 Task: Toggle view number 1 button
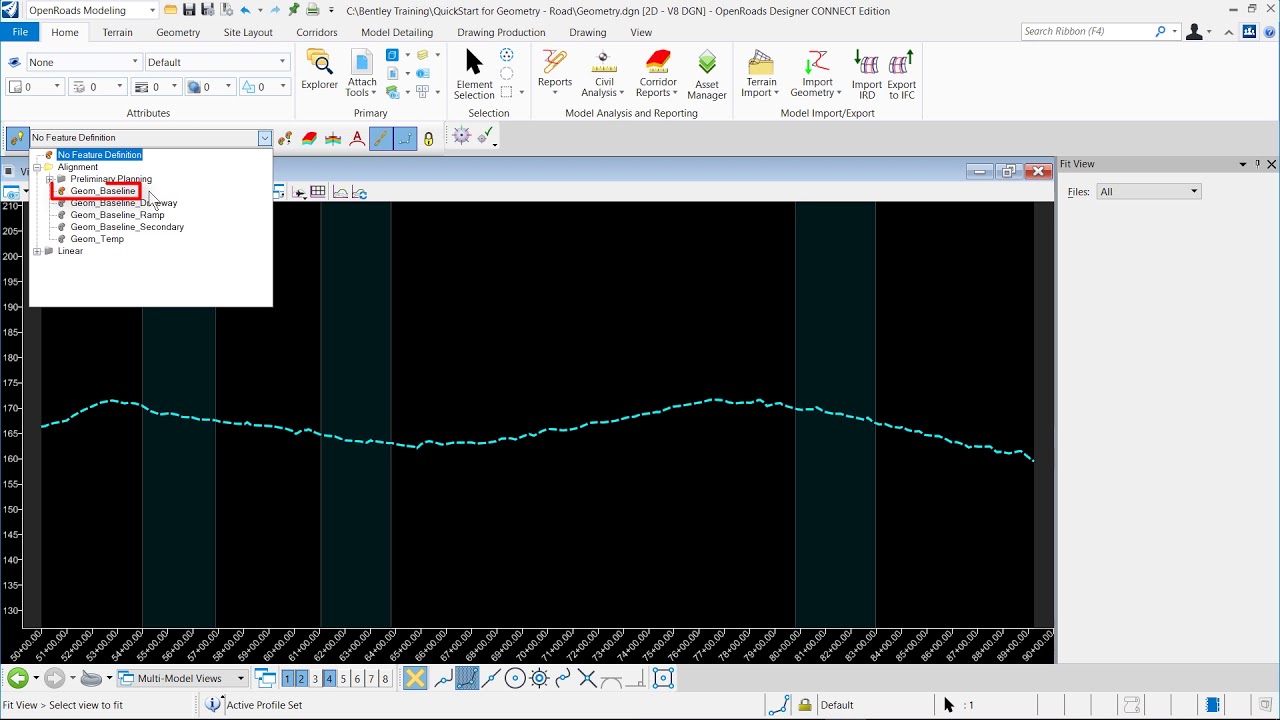pyautogui.click(x=288, y=679)
